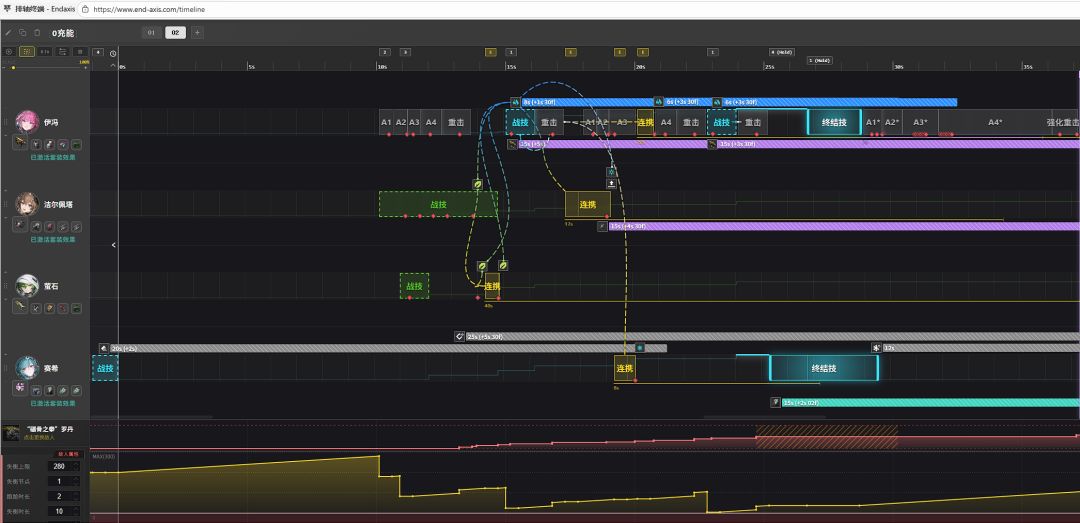
Task: Collapse the left panel with the chevron arrow
Action: point(113,245)
